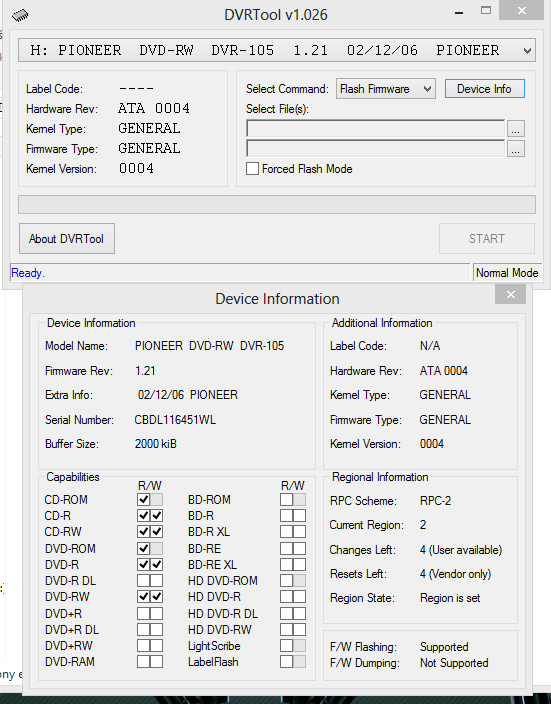Screen dimensions: 551x704
Task: Click the Label Code N/A value
Action: [430, 346]
